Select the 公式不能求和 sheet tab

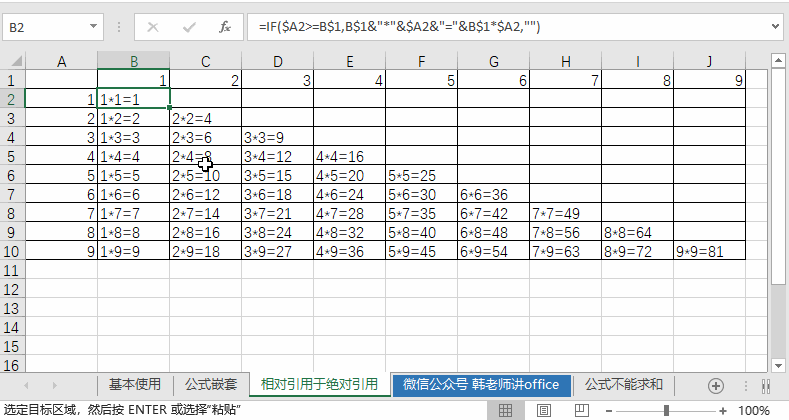tap(624, 384)
